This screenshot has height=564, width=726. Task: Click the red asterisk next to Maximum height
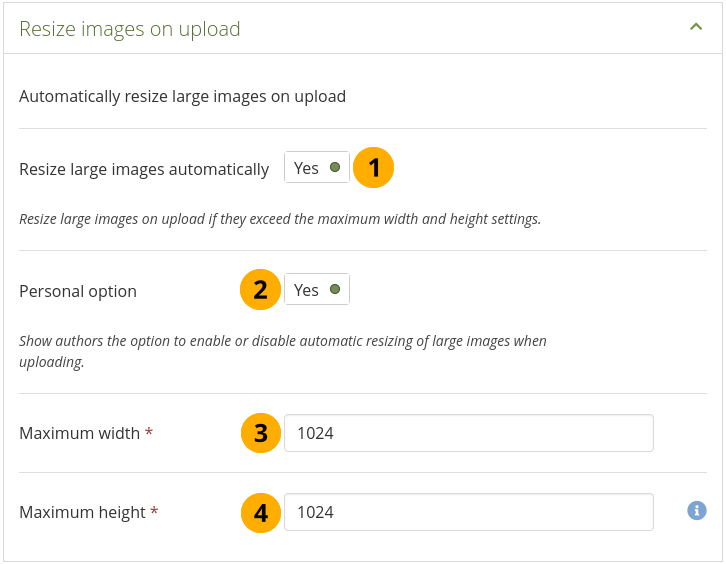pyautogui.click(x=154, y=512)
